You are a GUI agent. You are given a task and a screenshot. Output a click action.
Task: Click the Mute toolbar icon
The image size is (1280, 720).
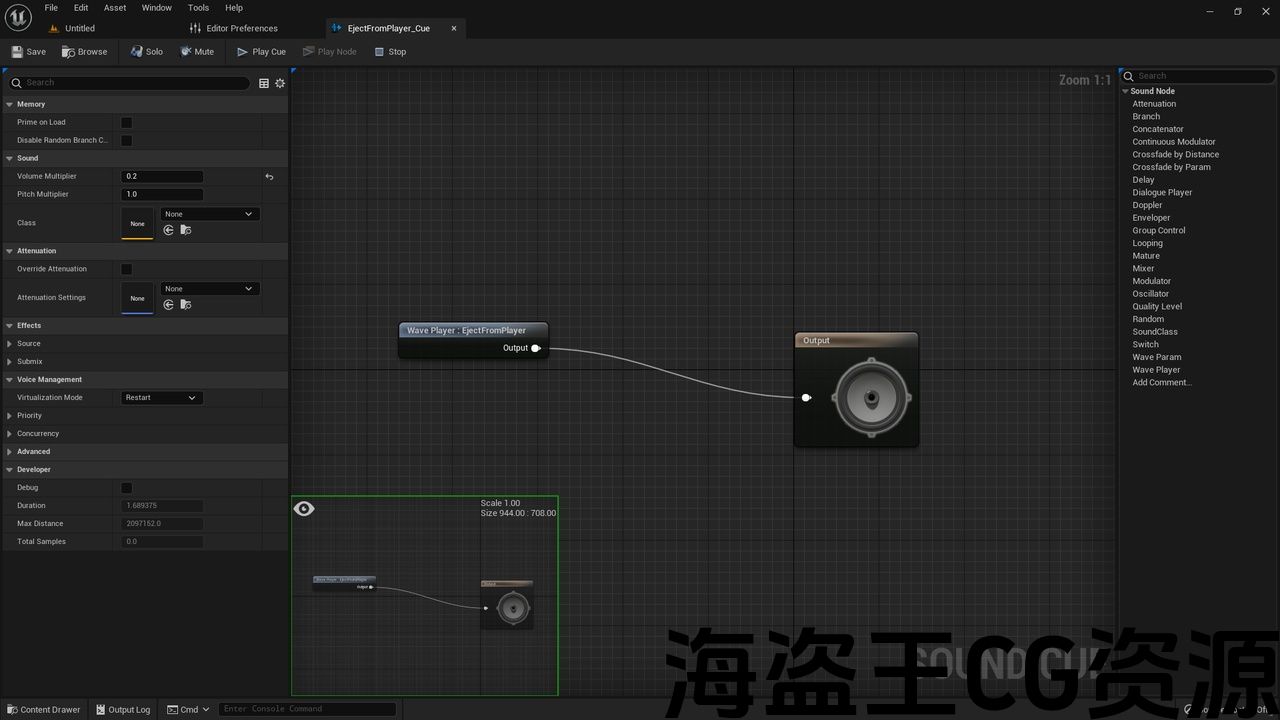[186, 52]
